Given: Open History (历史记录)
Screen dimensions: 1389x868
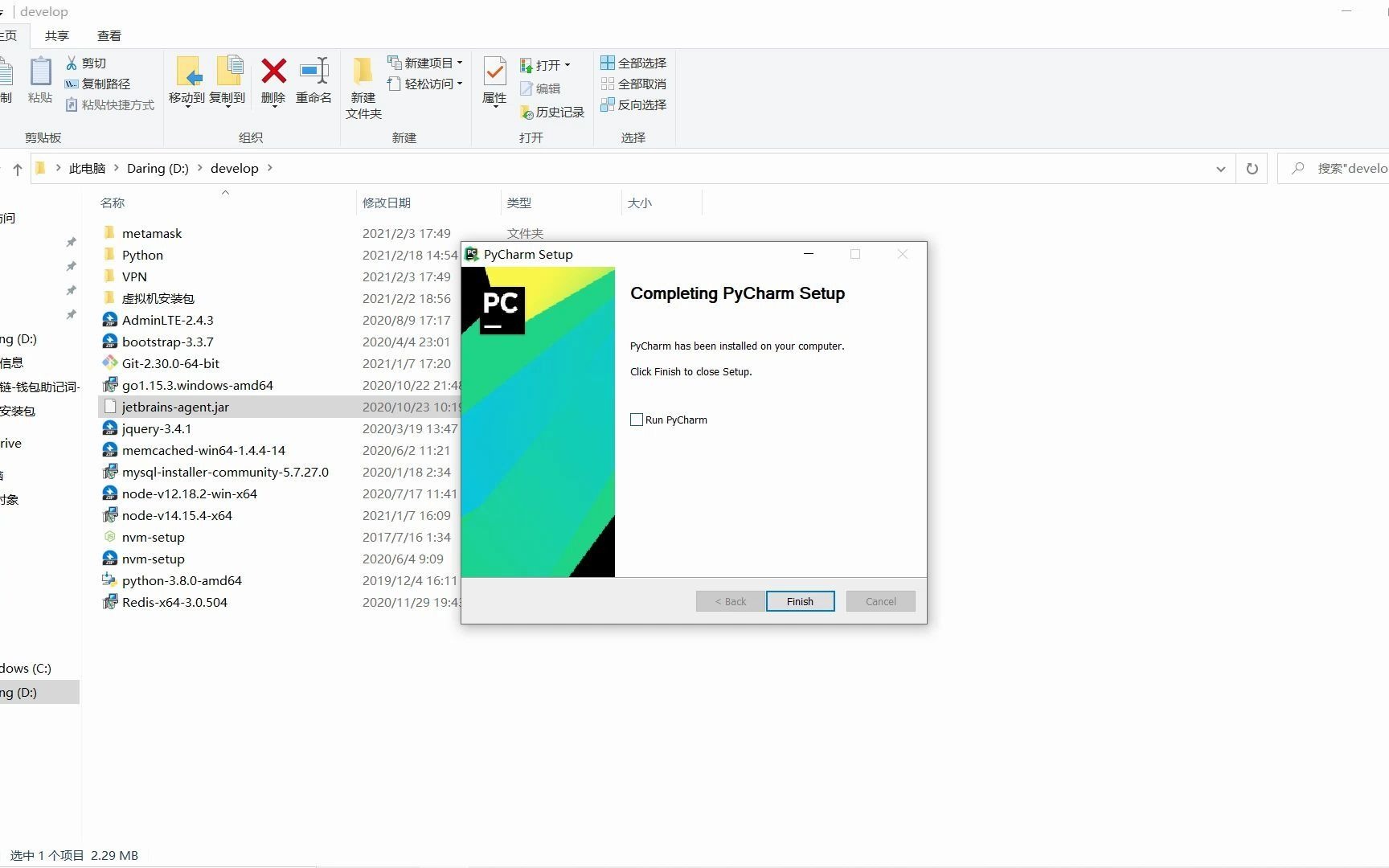Looking at the screenshot, I should 552,112.
